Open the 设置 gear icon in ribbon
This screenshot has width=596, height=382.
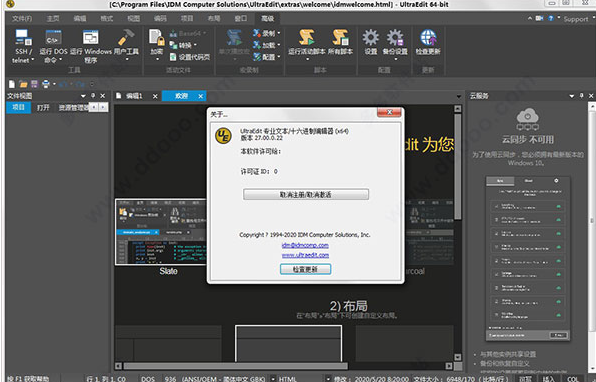(371, 37)
